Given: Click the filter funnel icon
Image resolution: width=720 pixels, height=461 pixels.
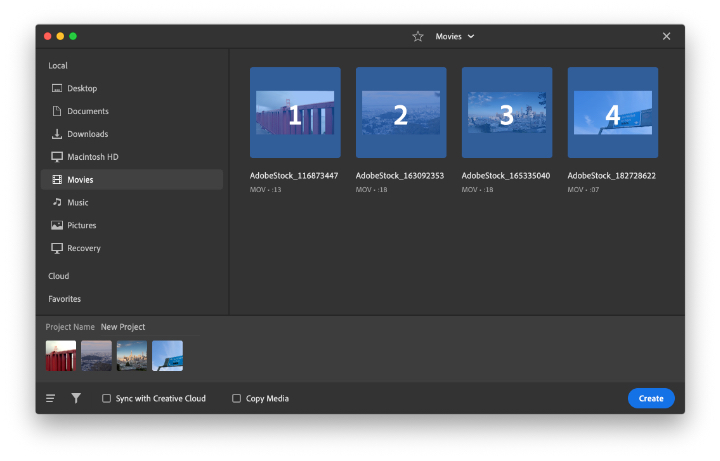Looking at the screenshot, I should coord(76,398).
